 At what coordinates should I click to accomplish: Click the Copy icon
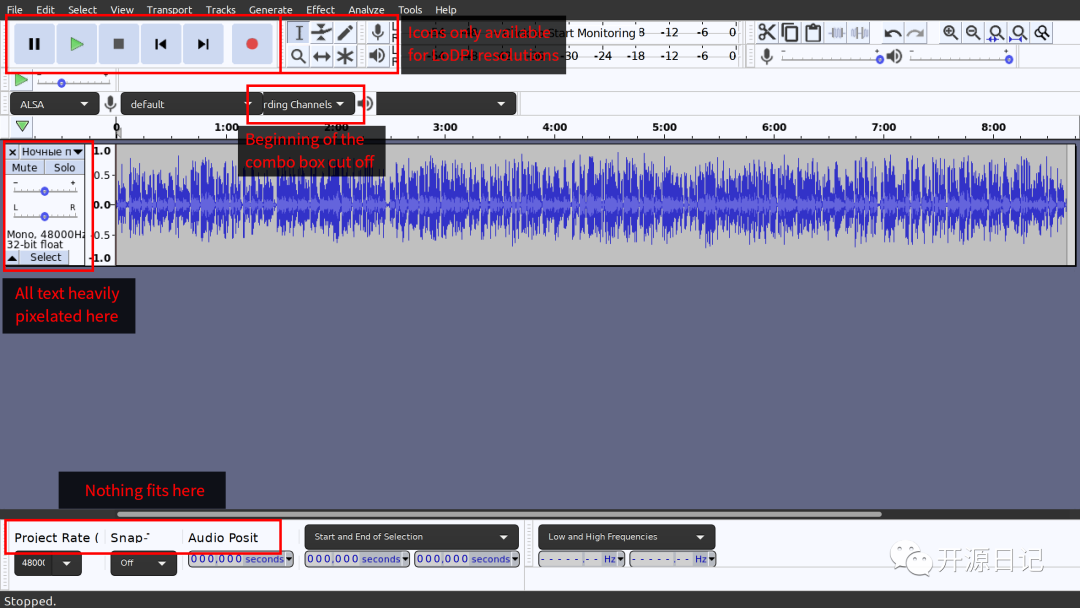coord(790,32)
